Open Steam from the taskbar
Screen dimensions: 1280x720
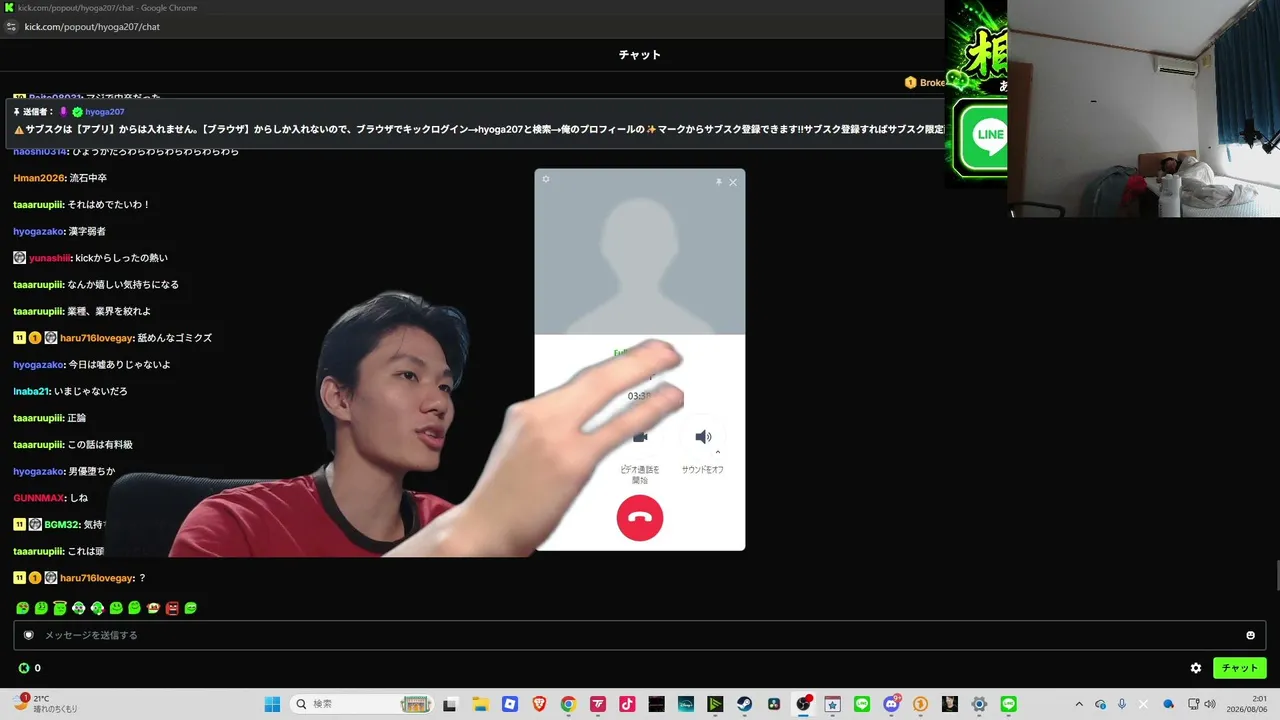(x=745, y=704)
